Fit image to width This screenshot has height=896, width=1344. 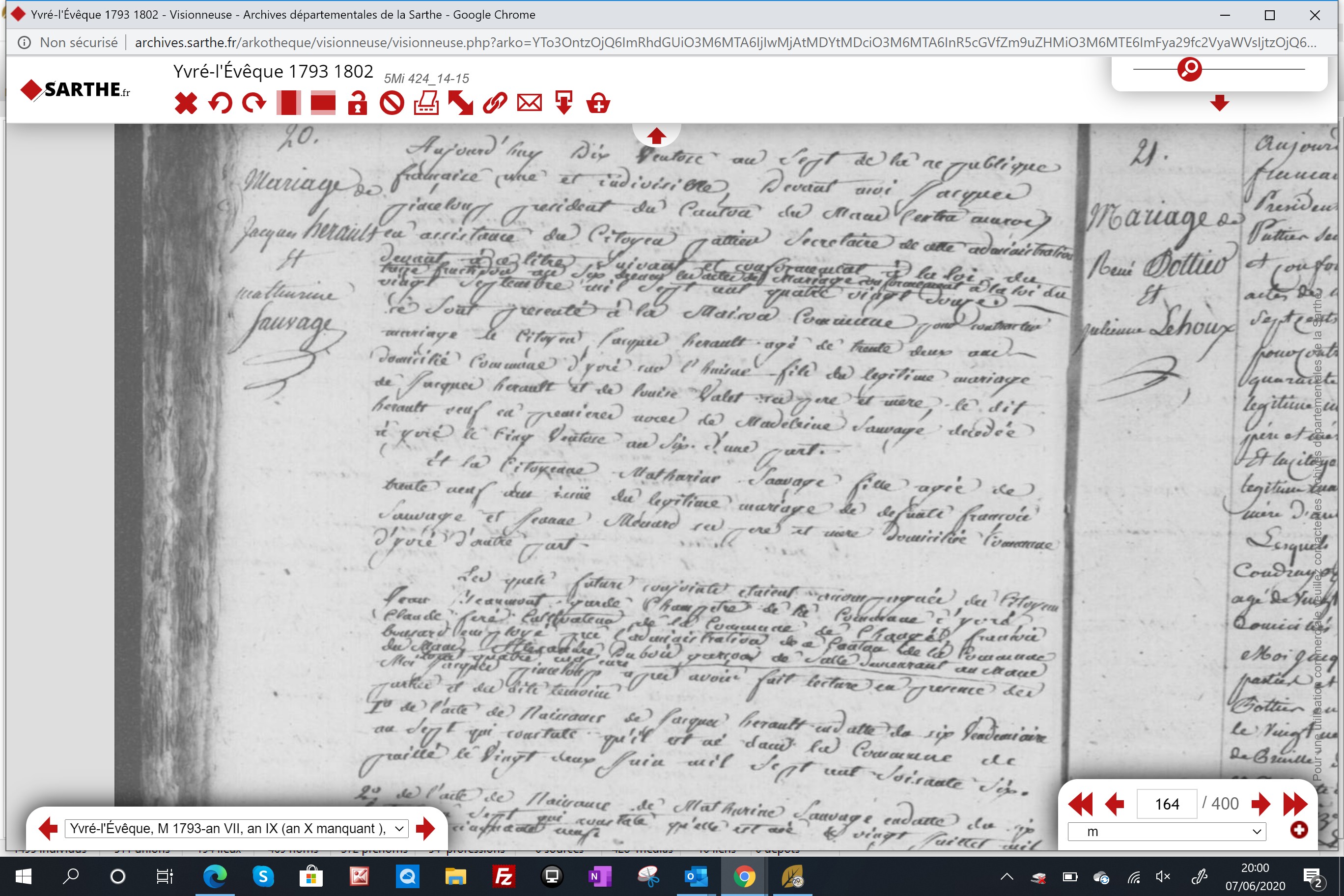[x=323, y=104]
